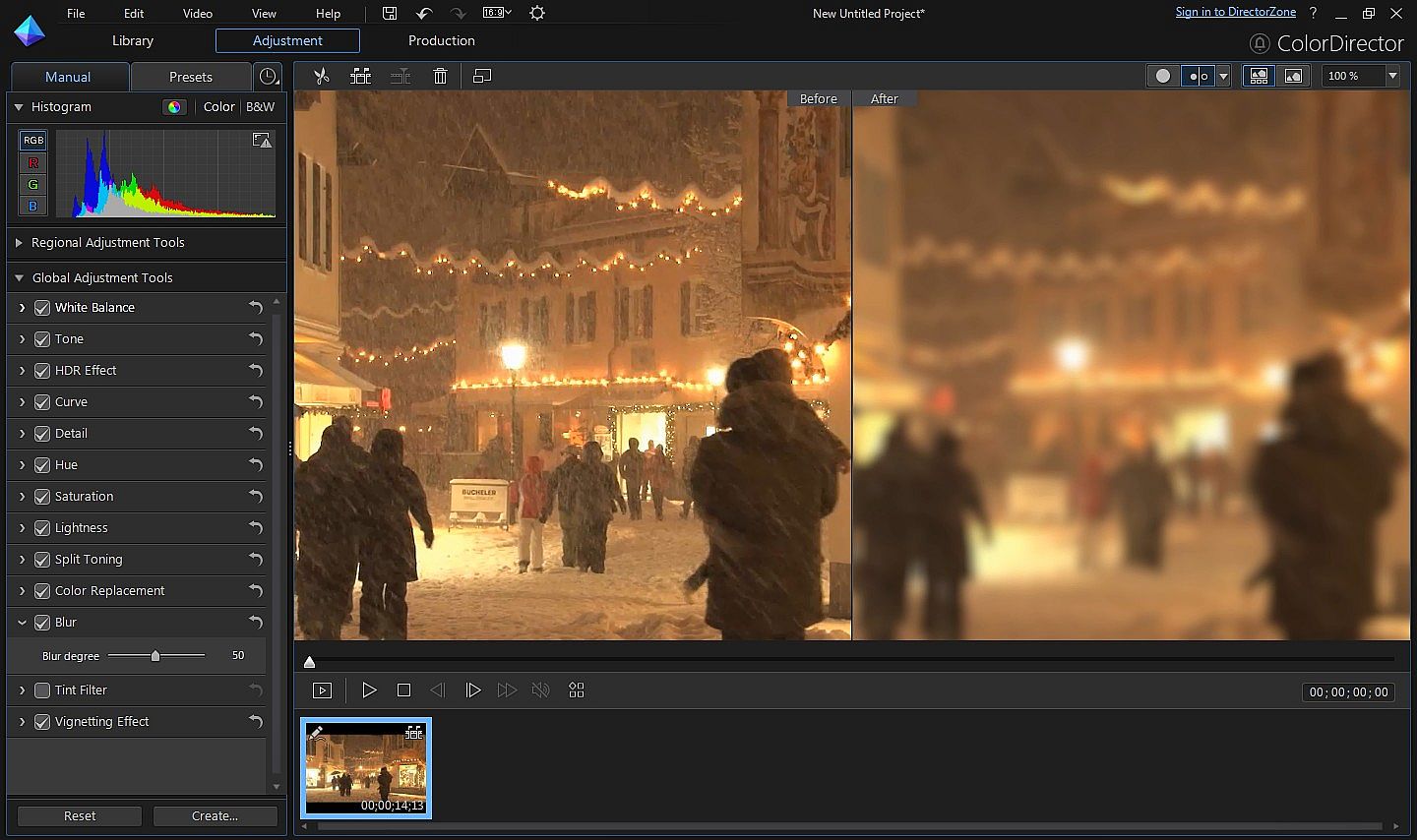Image resolution: width=1417 pixels, height=840 pixels.
Task: Switch to the Production tab
Action: [x=441, y=40]
